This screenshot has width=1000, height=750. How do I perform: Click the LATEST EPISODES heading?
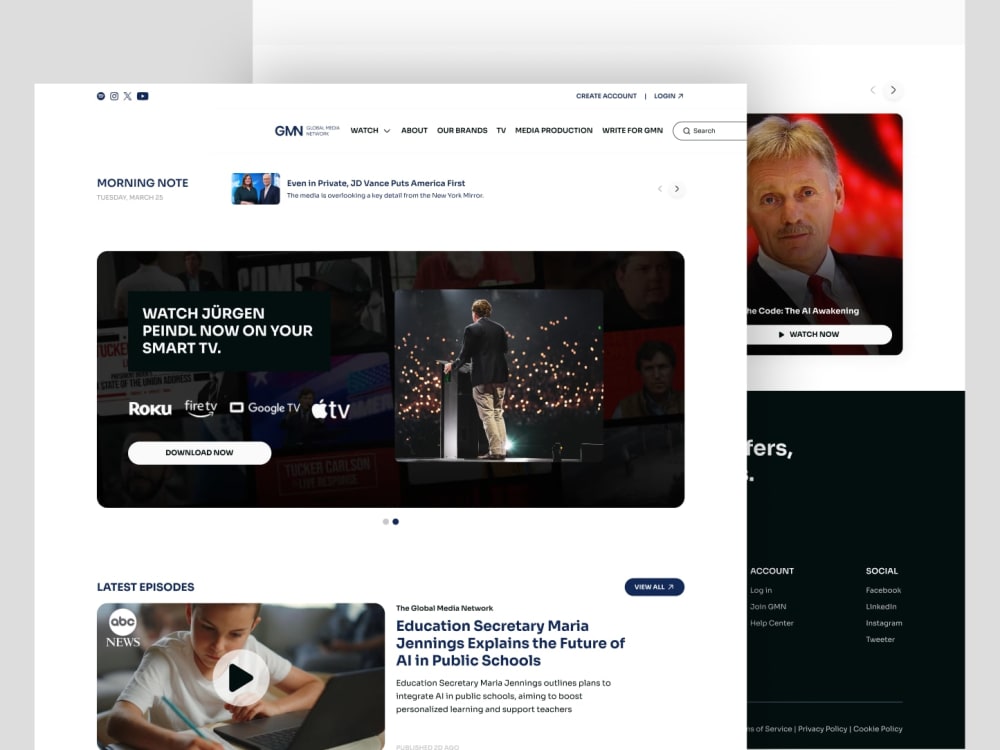tap(145, 587)
